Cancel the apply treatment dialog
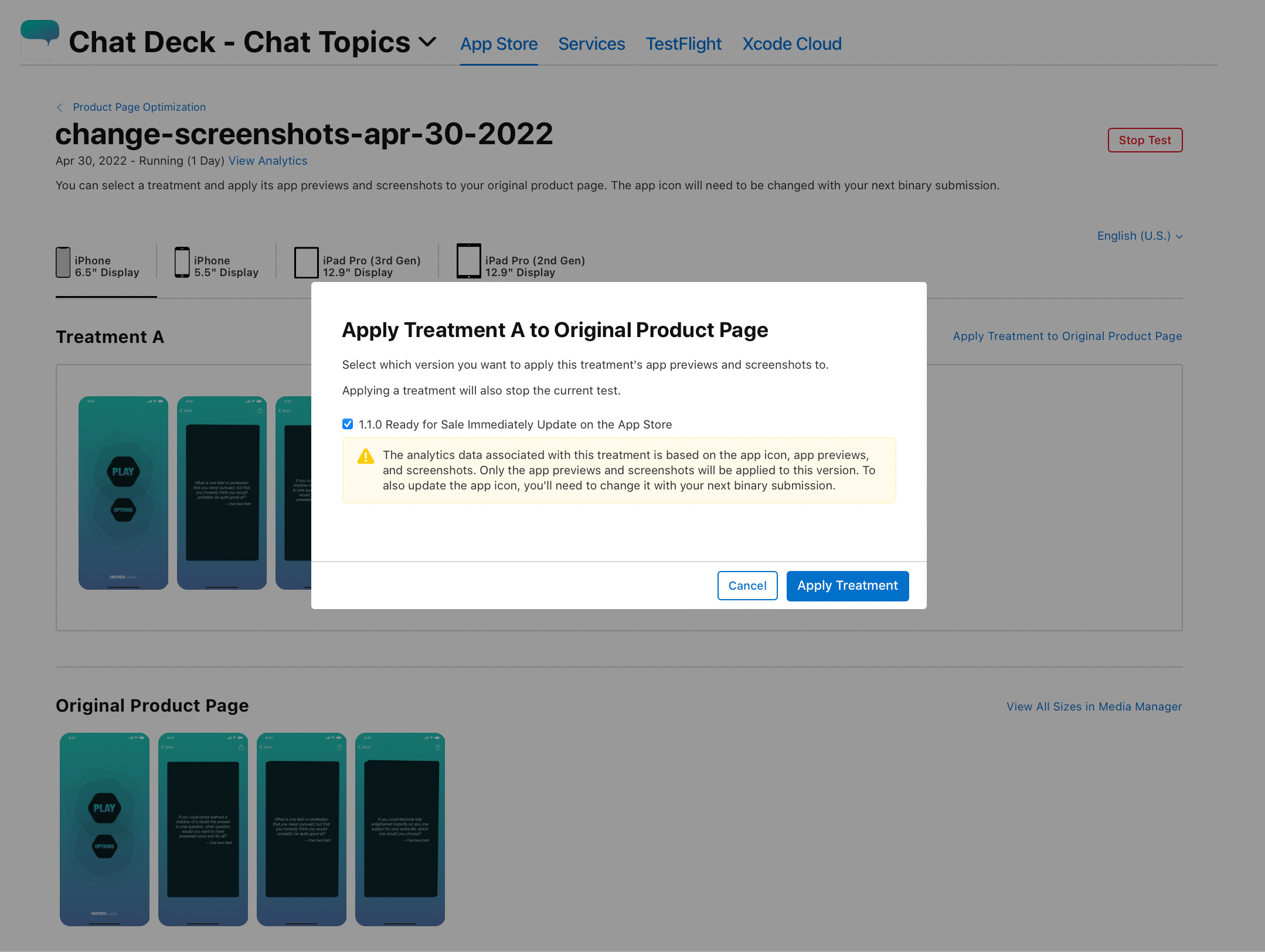Image resolution: width=1265 pixels, height=952 pixels. pos(747,585)
